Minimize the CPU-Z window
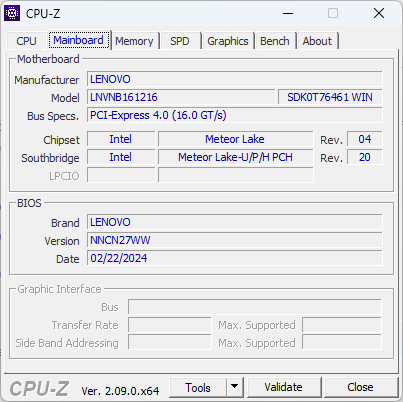 coord(288,13)
